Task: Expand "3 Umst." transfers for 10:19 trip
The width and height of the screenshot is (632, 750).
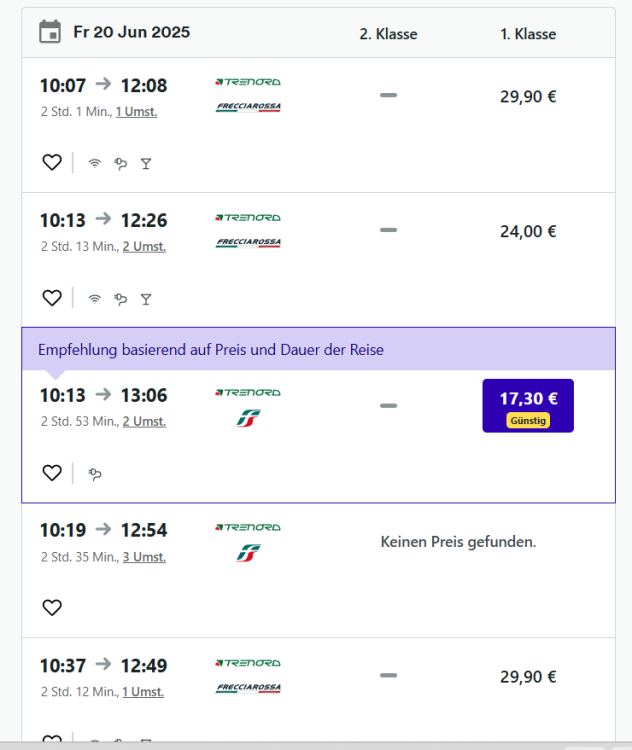Action: point(144,557)
